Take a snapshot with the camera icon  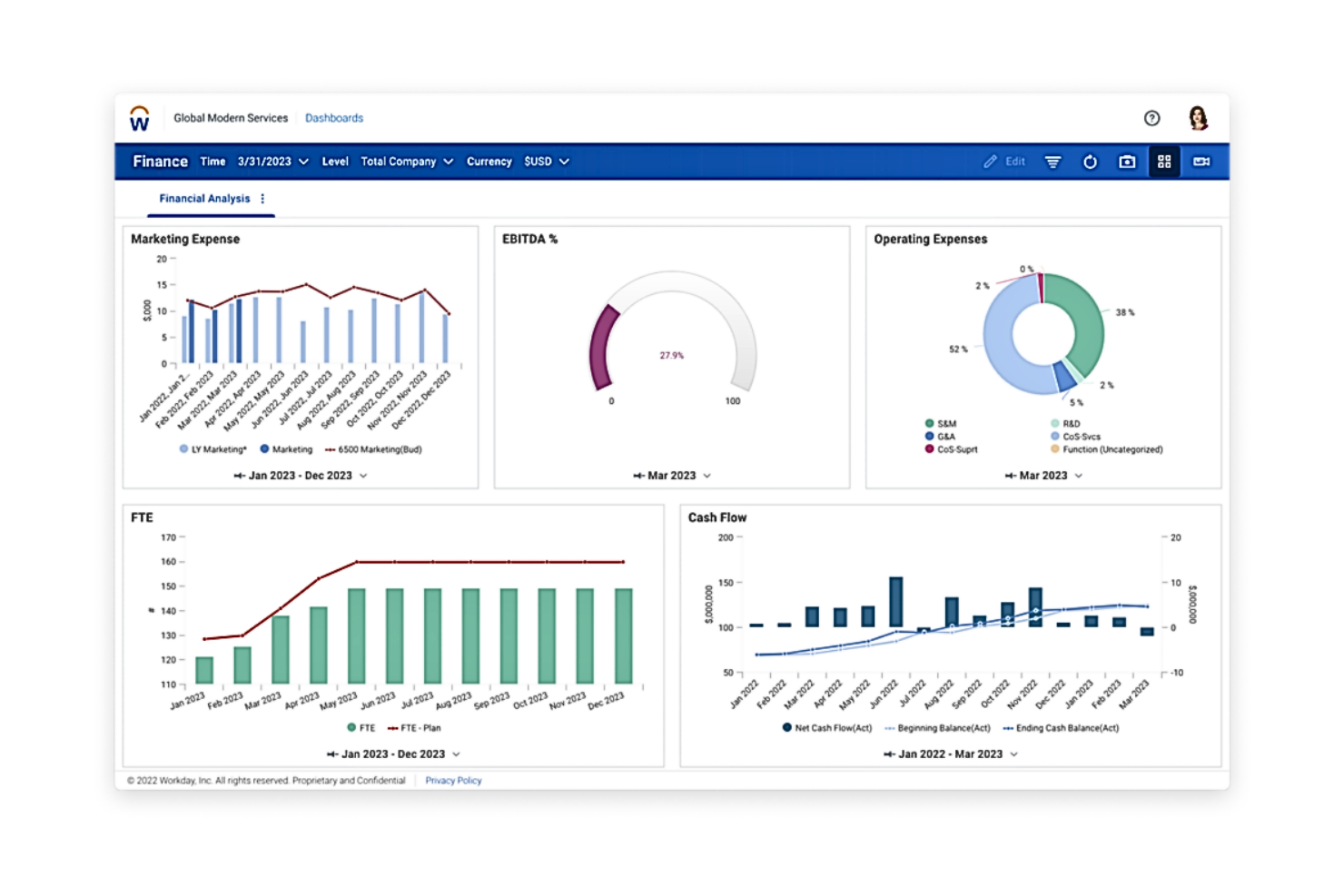[1127, 162]
